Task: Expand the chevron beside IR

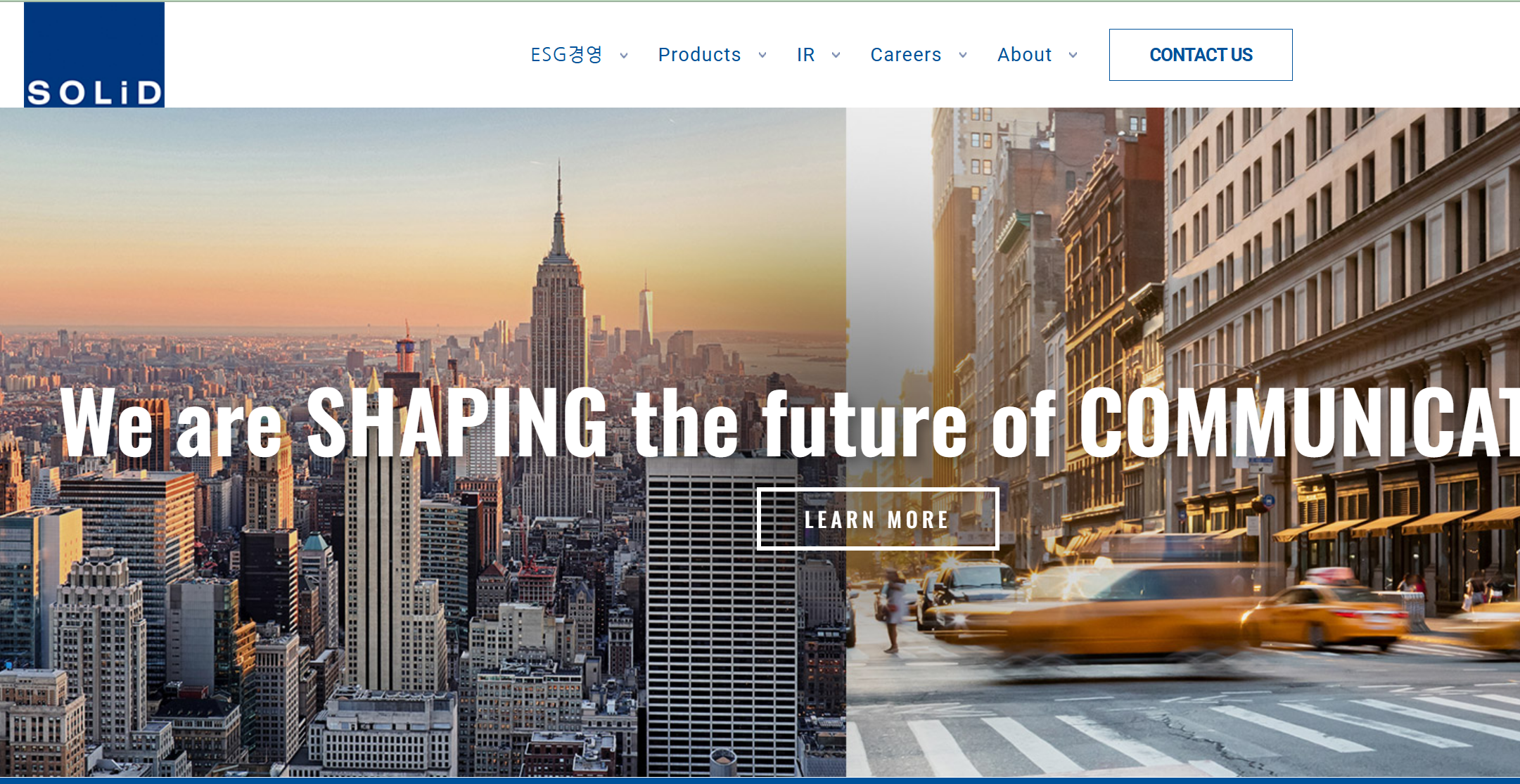Action: pos(836,56)
